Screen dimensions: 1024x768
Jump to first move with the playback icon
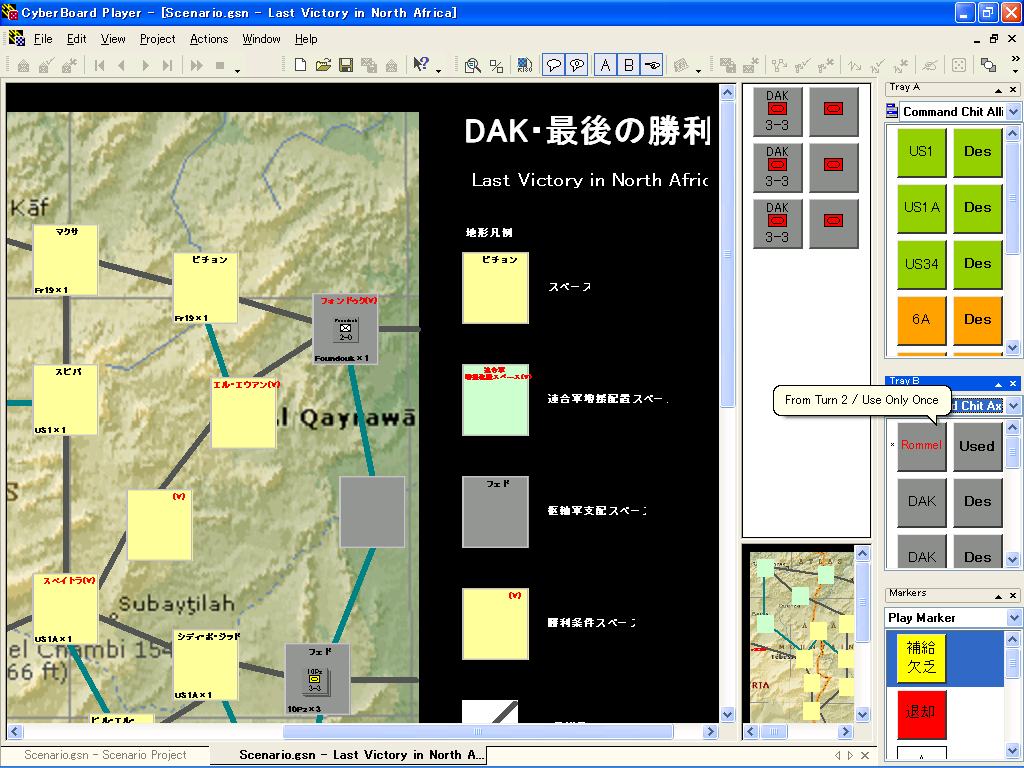(99, 65)
